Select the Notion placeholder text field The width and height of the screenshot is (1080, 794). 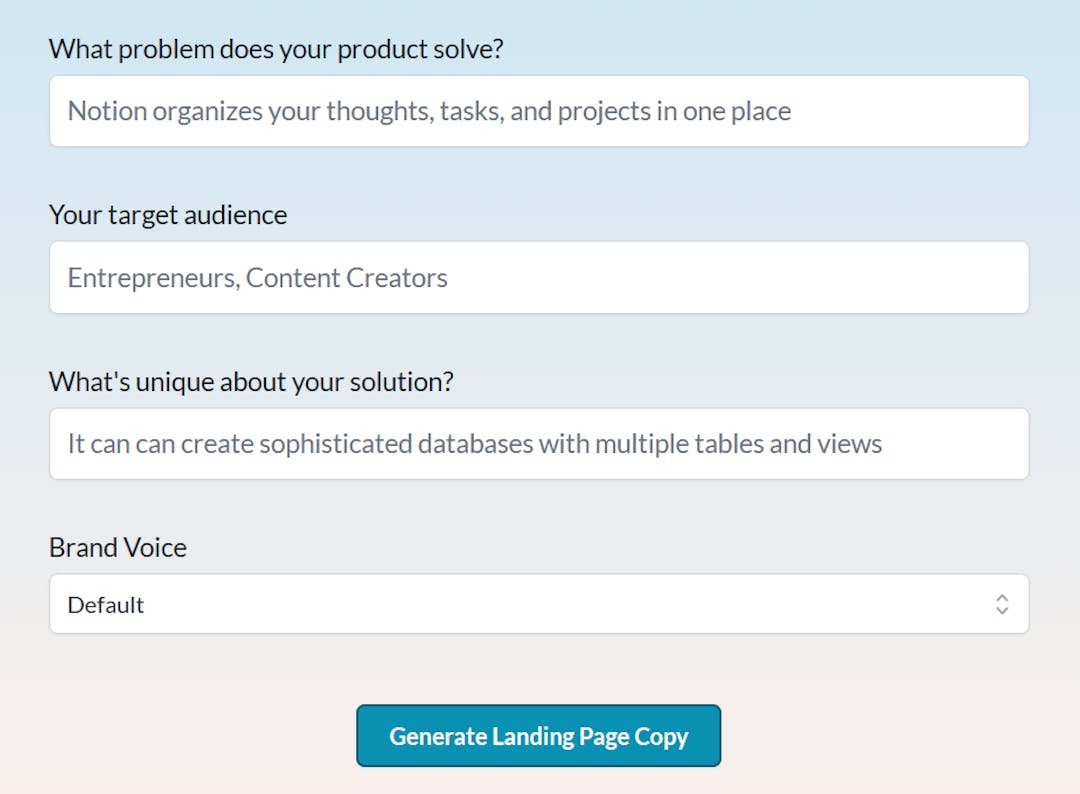[x=540, y=110]
